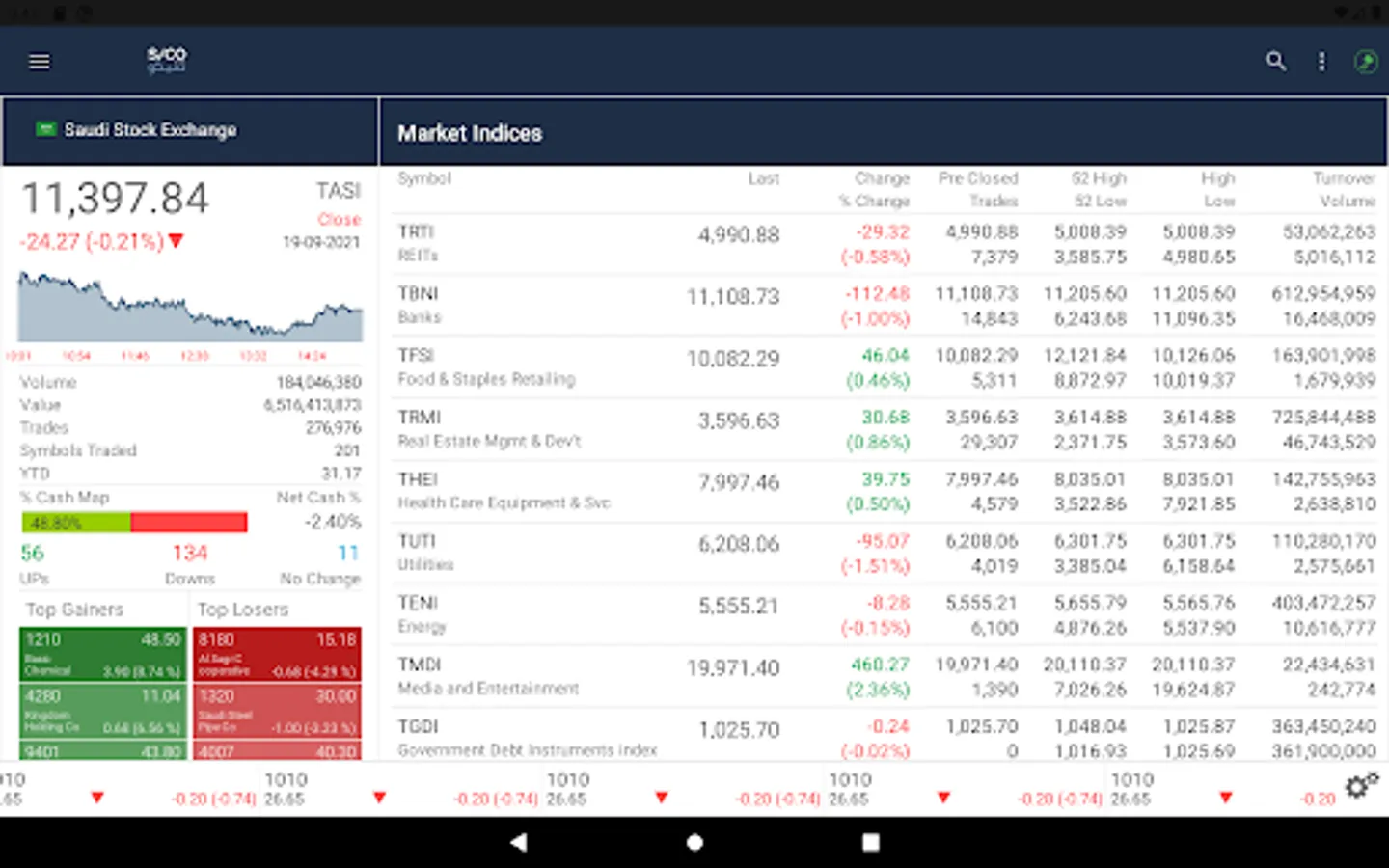The image size is (1389, 868).
Task: Open top loser tile 1320
Action: pyautogui.click(x=278, y=711)
